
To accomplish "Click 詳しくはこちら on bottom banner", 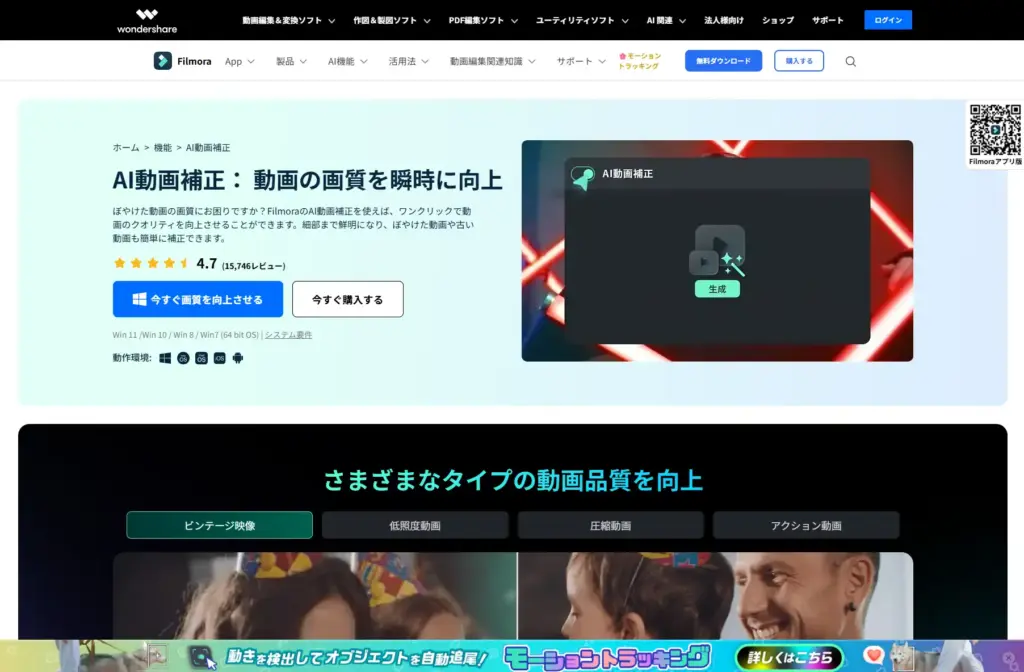I will [790, 657].
